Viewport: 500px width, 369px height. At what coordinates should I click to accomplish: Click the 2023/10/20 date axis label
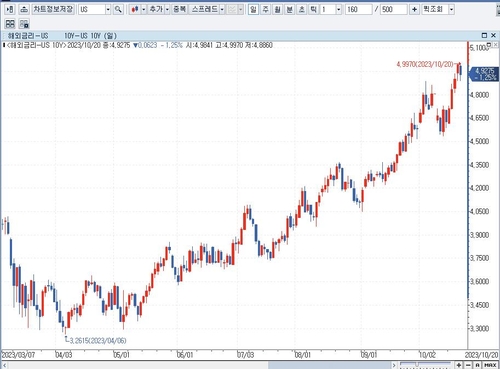coord(482,355)
